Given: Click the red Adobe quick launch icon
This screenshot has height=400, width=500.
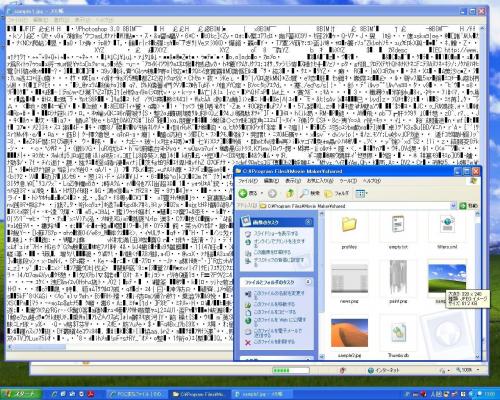Looking at the screenshot, I should click(x=90, y=394).
